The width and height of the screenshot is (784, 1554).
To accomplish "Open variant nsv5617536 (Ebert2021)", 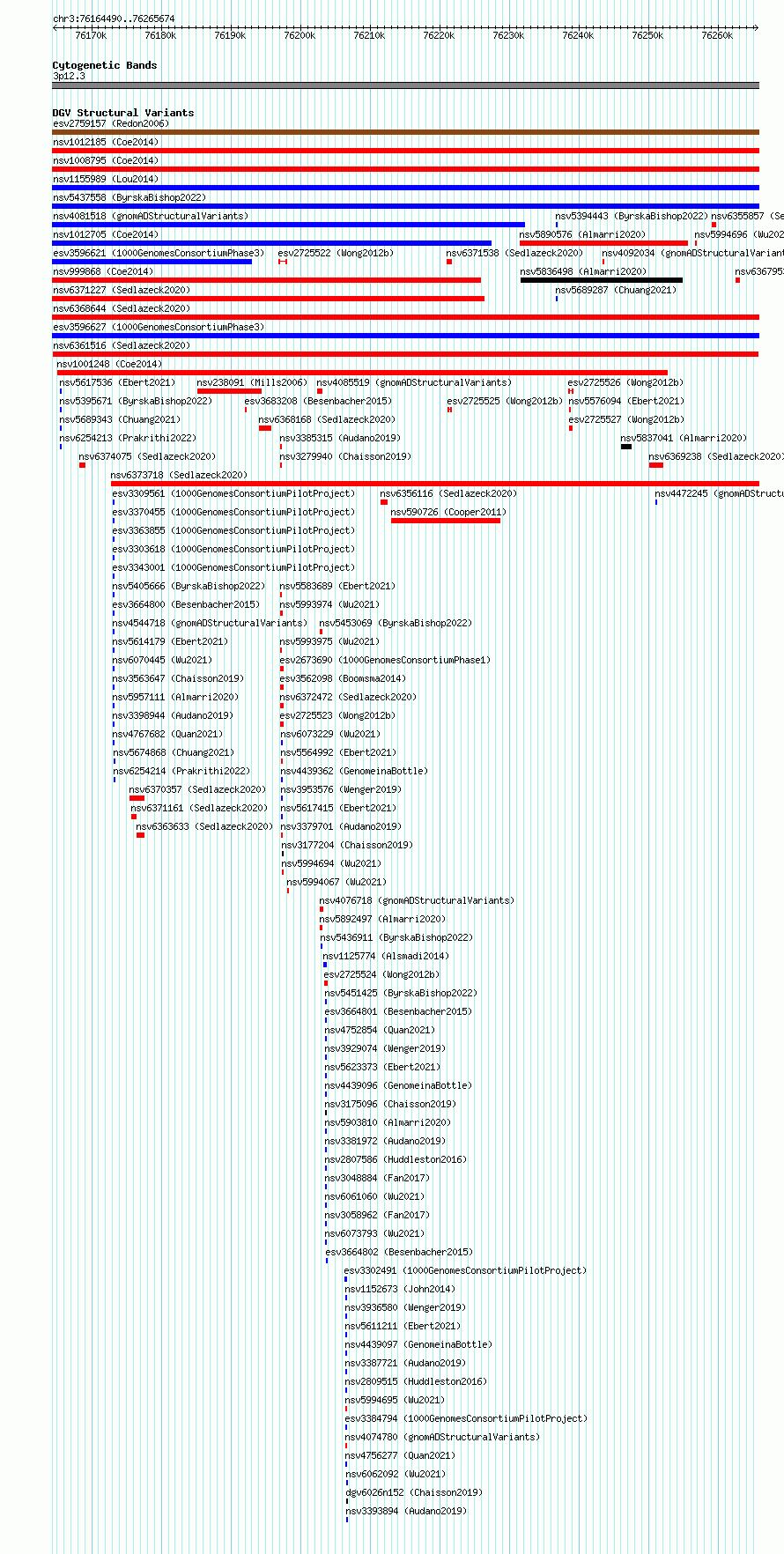I will (x=118, y=383).
